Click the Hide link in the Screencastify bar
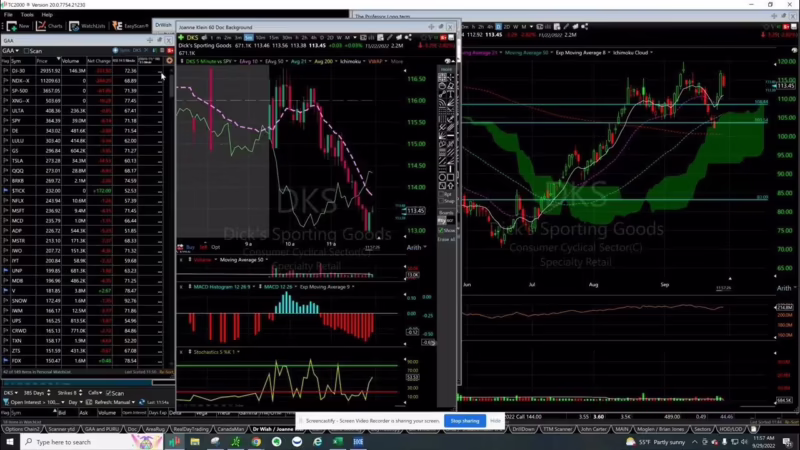This screenshot has height=450, width=800. (x=495, y=421)
